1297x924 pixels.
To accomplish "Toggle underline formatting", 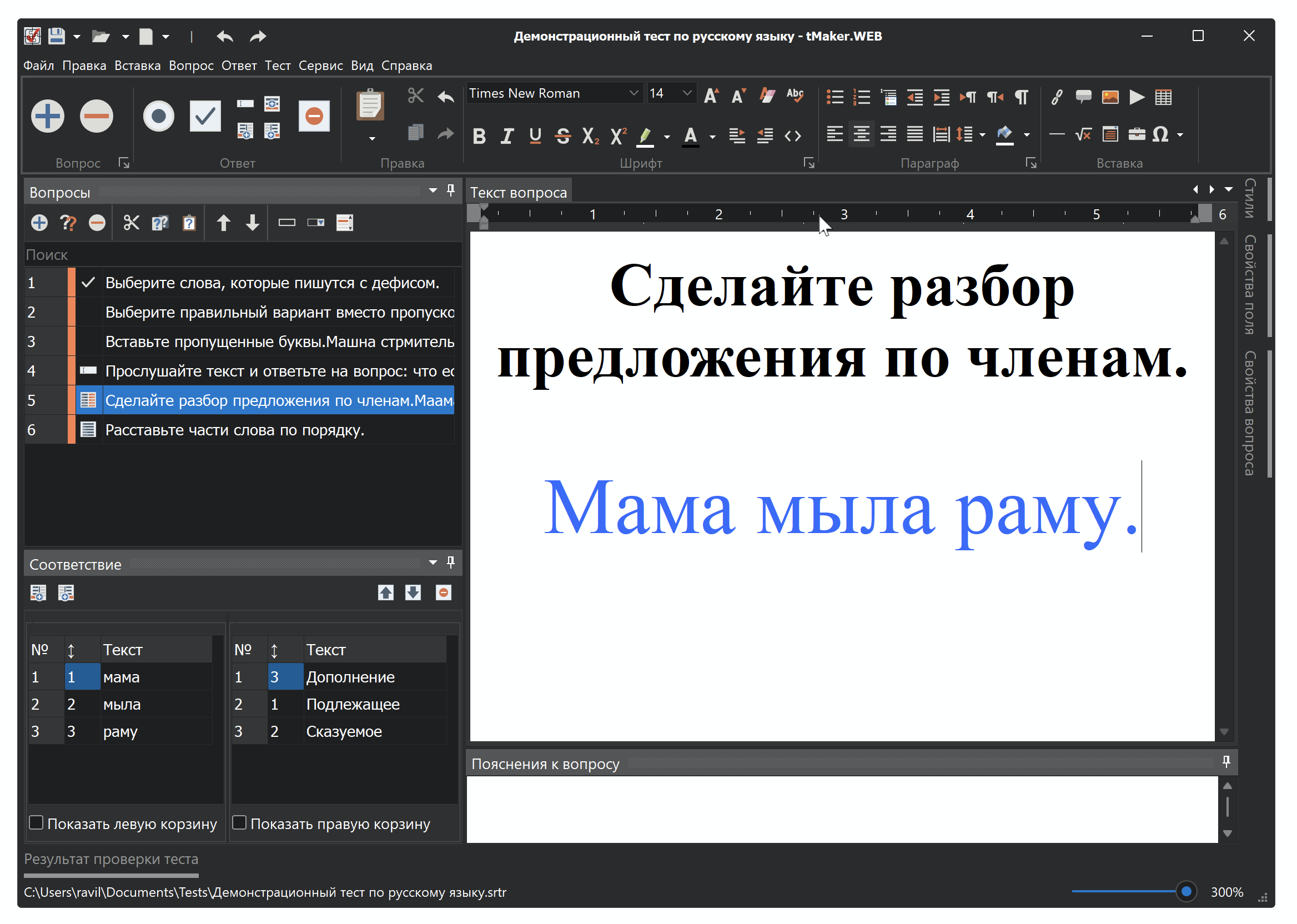I will click(x=535, y=136).
